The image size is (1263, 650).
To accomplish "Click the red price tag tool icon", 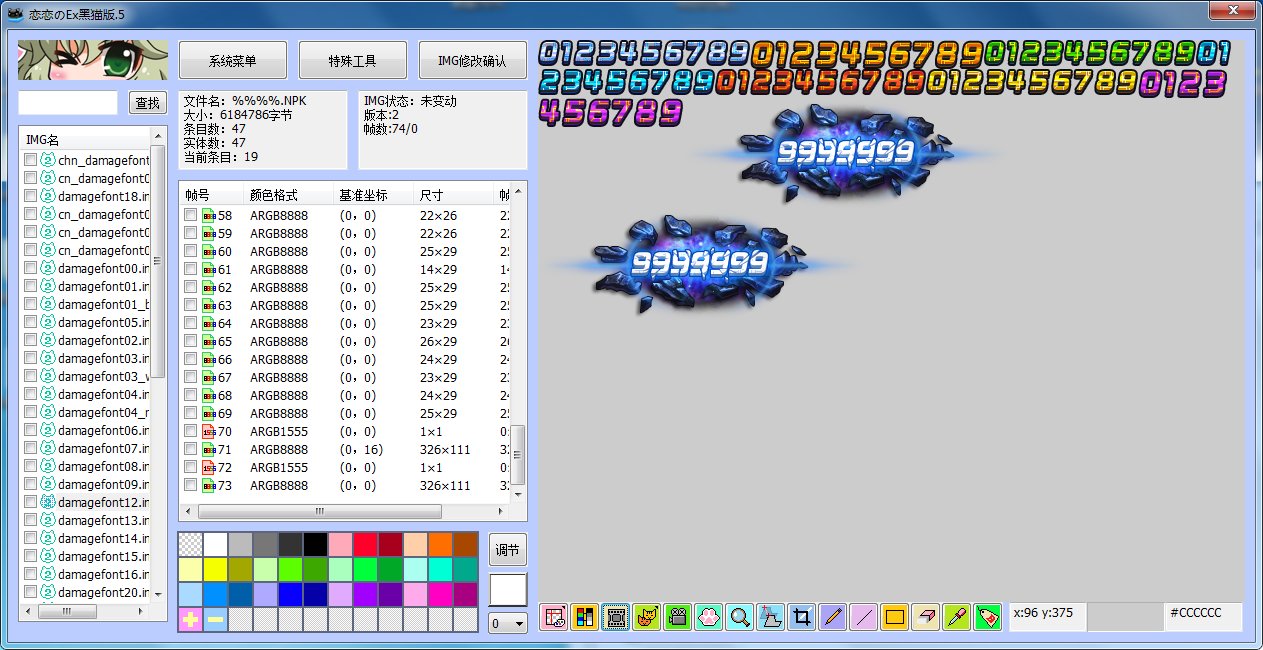I will pos(988,617).
